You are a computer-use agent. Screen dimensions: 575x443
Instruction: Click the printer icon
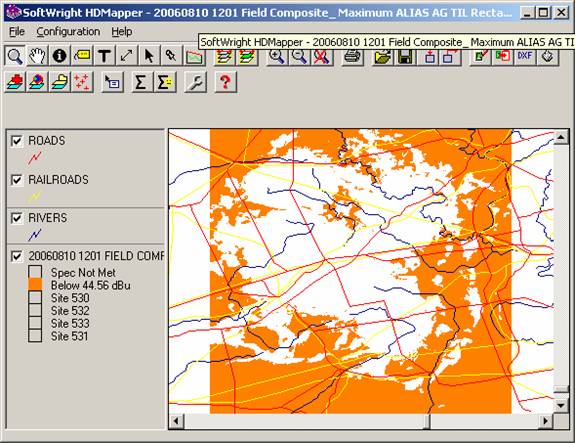coord(353,57)
